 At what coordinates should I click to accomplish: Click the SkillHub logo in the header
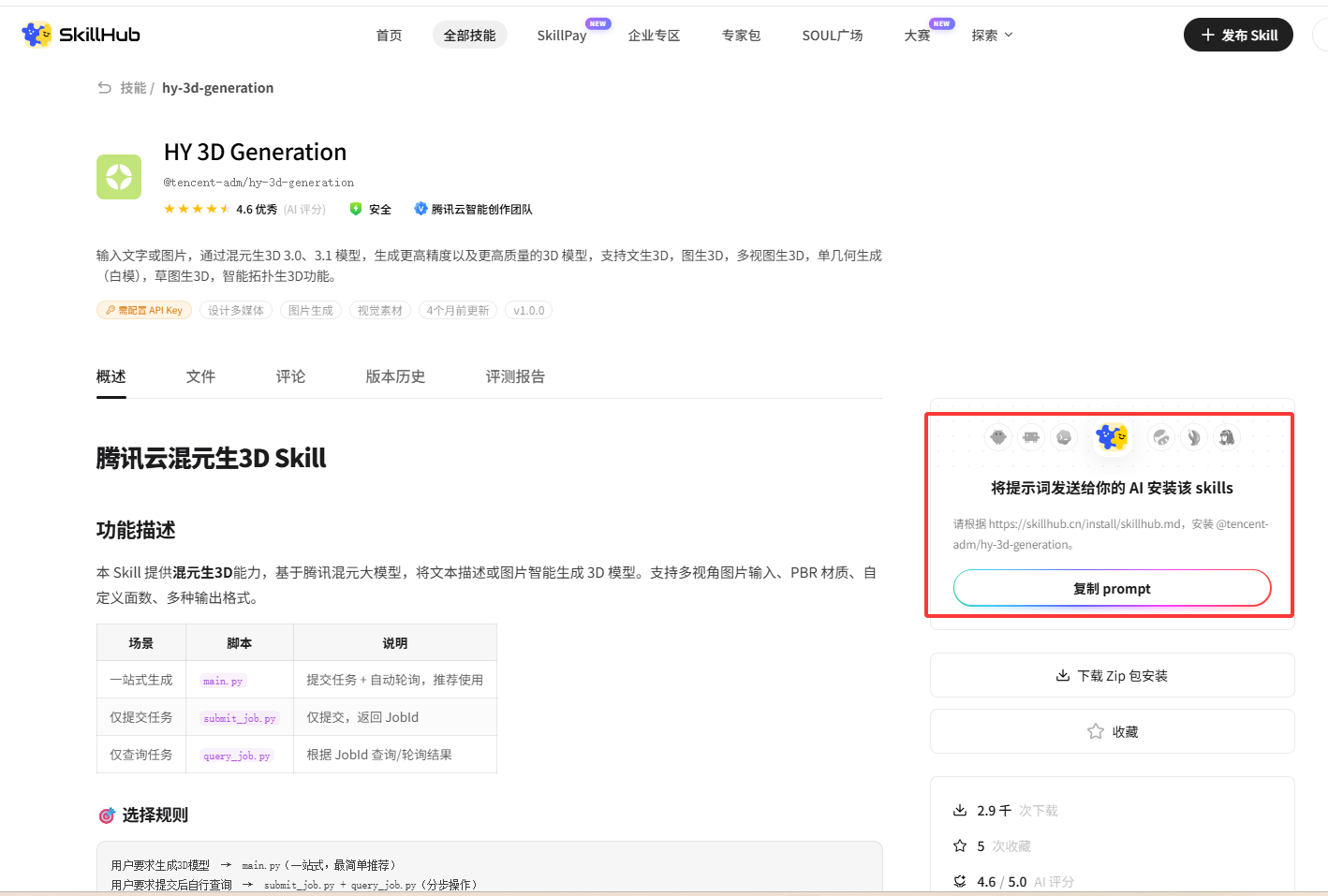coord(81,35)
